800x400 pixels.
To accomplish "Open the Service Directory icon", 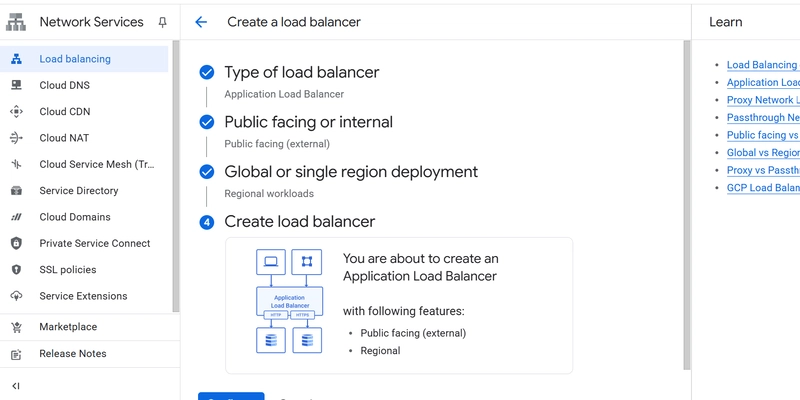I will [x=16, y=191].
